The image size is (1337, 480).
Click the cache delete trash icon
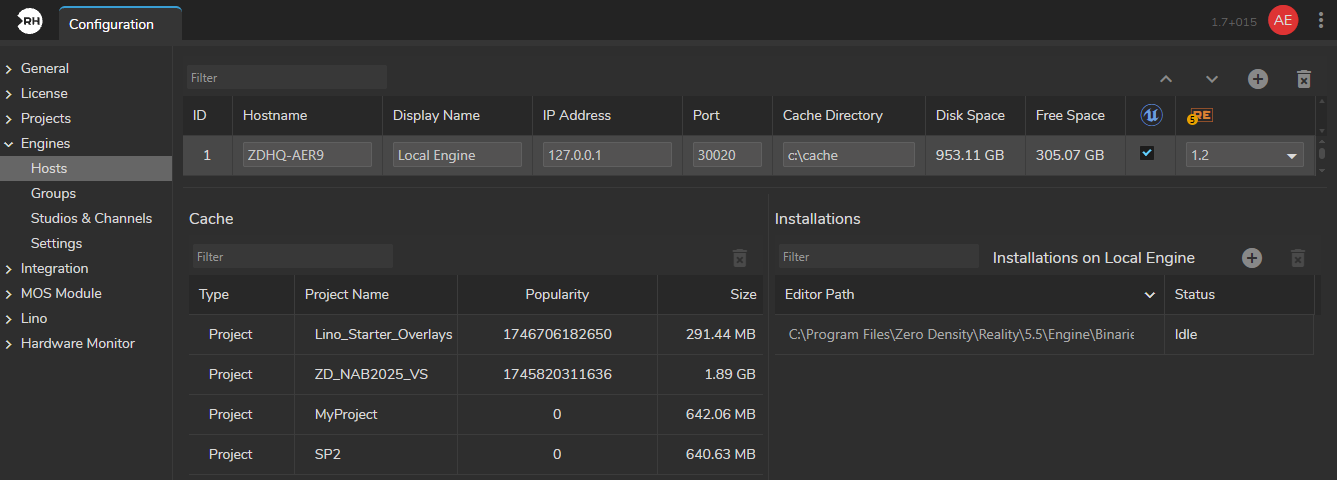pyautogui.click(x=740, y=258)
